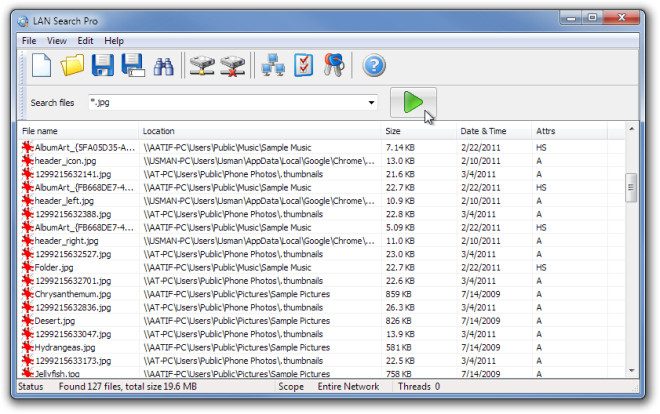Screen dimensions: 660x414
Task: Open the File menu
Action: [x=29, y=41]
